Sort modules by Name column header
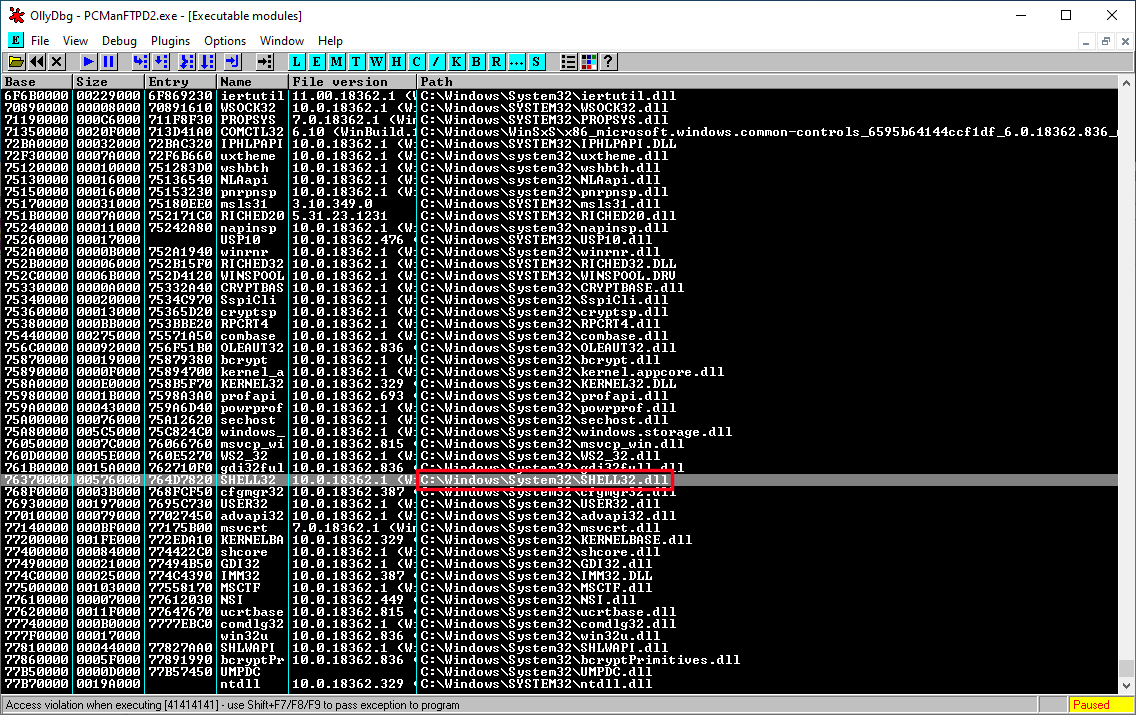The image size is (1136, 715). [252, 82]
